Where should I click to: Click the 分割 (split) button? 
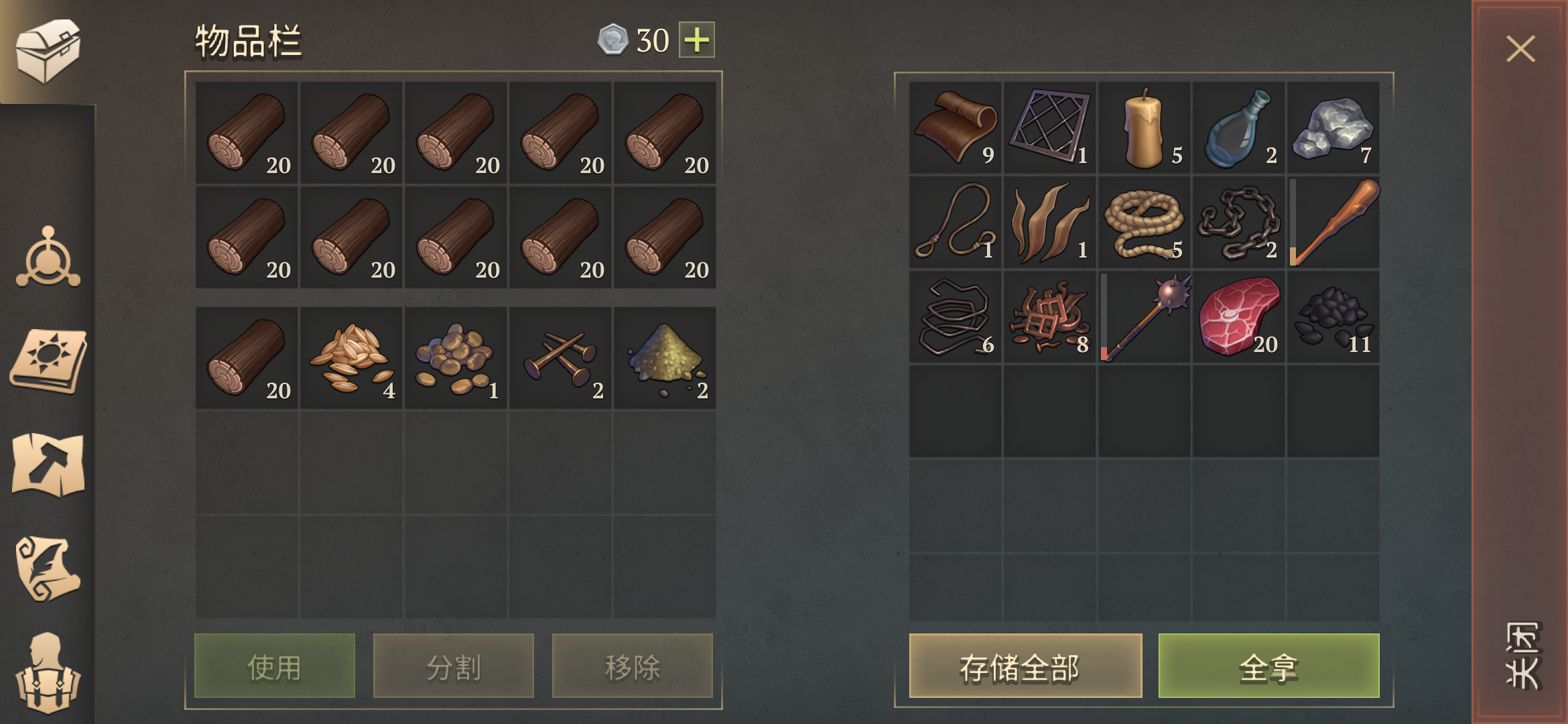(x=454, y=666)
